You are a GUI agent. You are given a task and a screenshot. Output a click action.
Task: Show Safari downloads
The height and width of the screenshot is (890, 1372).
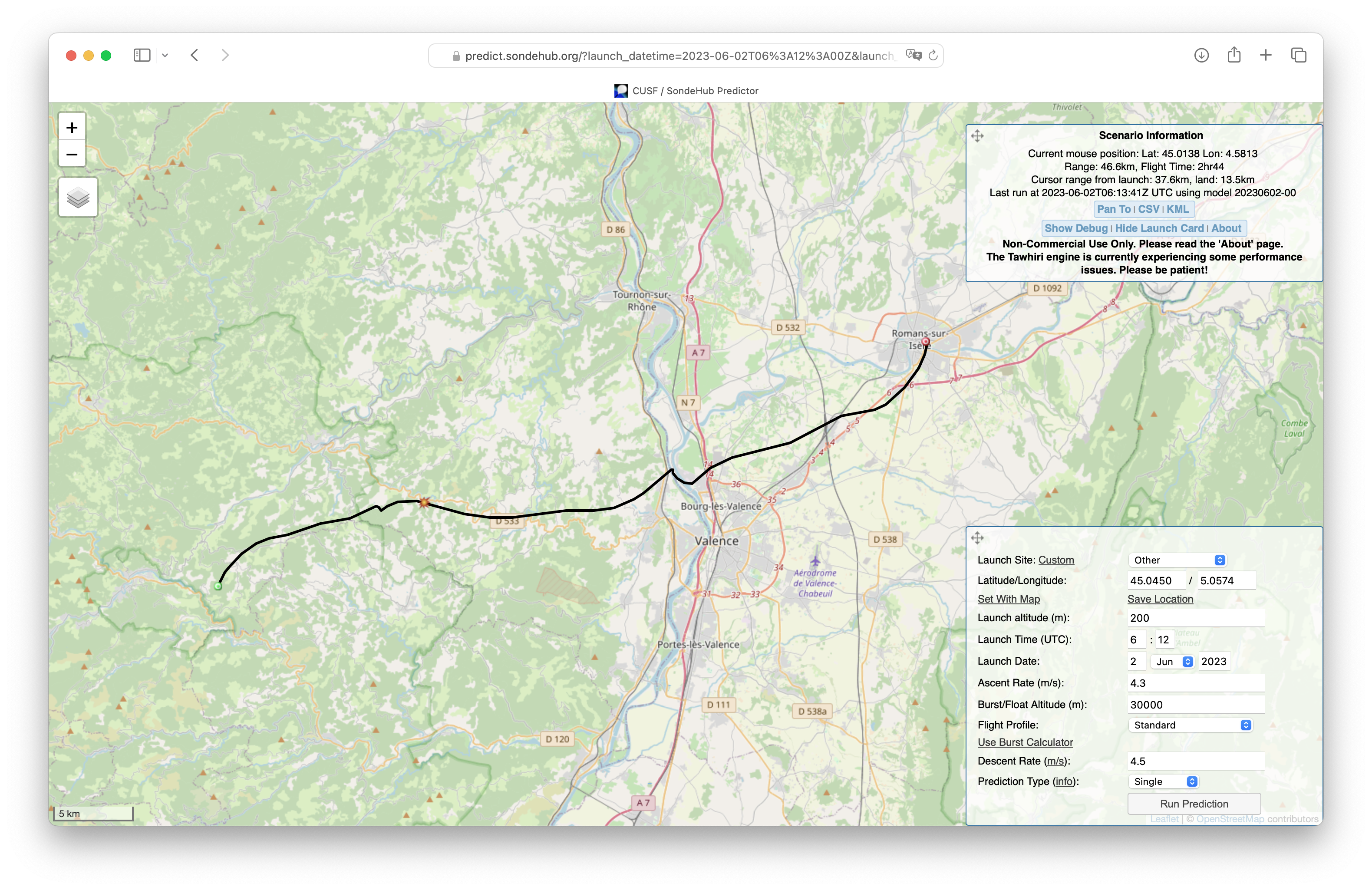coord(1201,55)
